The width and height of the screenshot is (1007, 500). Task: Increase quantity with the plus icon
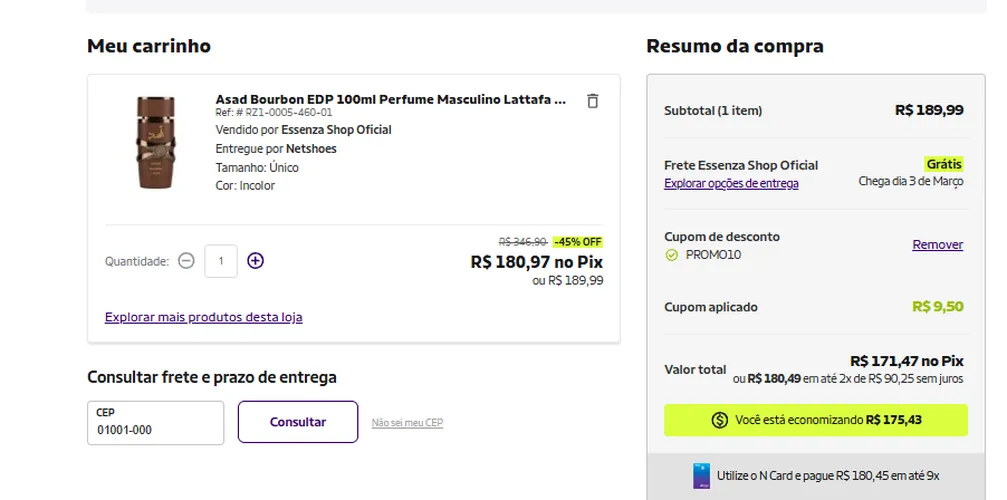(x=256, y=261)
